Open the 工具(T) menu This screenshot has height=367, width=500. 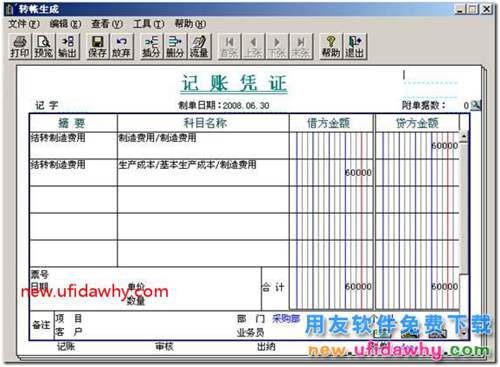148,24
